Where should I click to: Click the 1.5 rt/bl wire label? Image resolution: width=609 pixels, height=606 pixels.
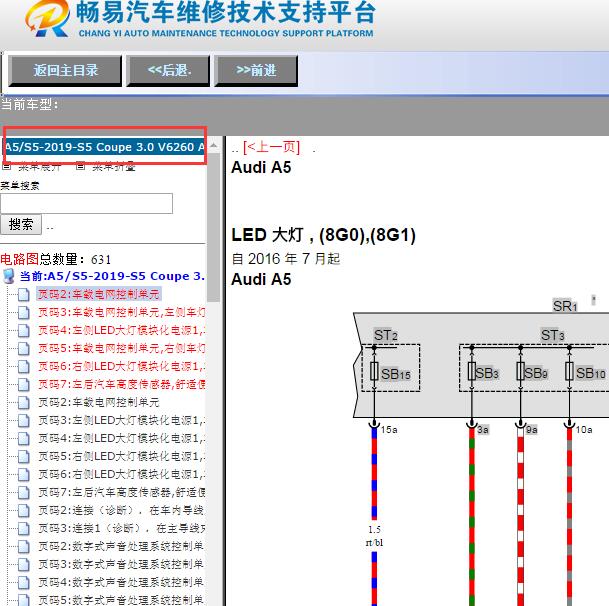click(x=374, y=536)
